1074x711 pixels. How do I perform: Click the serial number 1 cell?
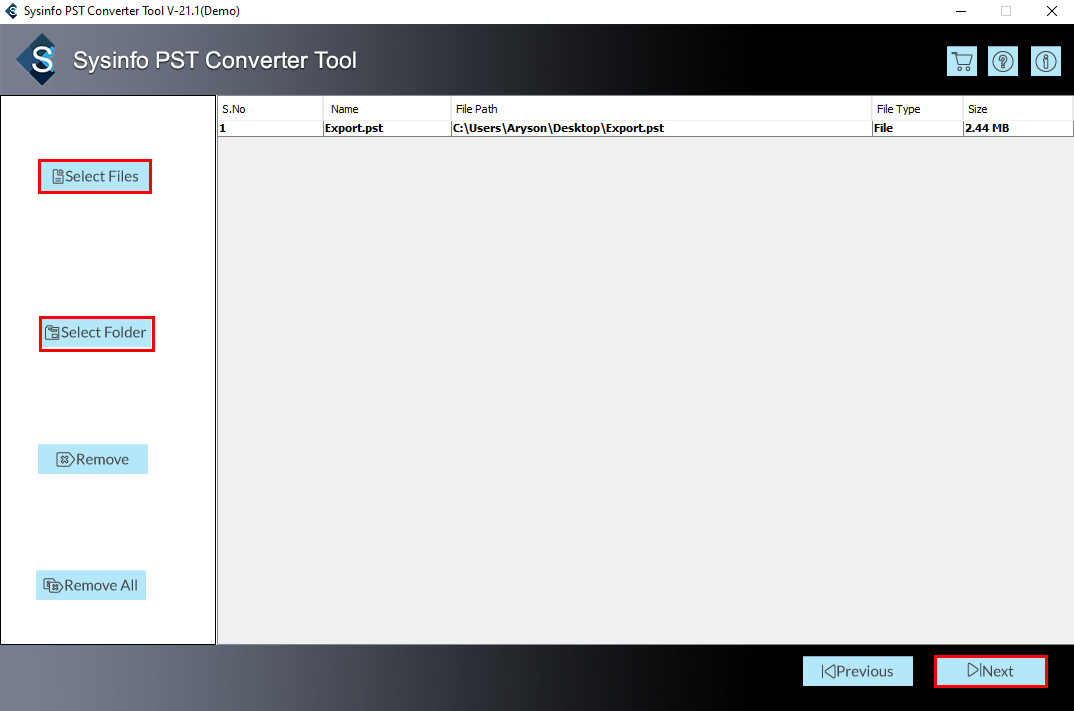click(271, 128)
